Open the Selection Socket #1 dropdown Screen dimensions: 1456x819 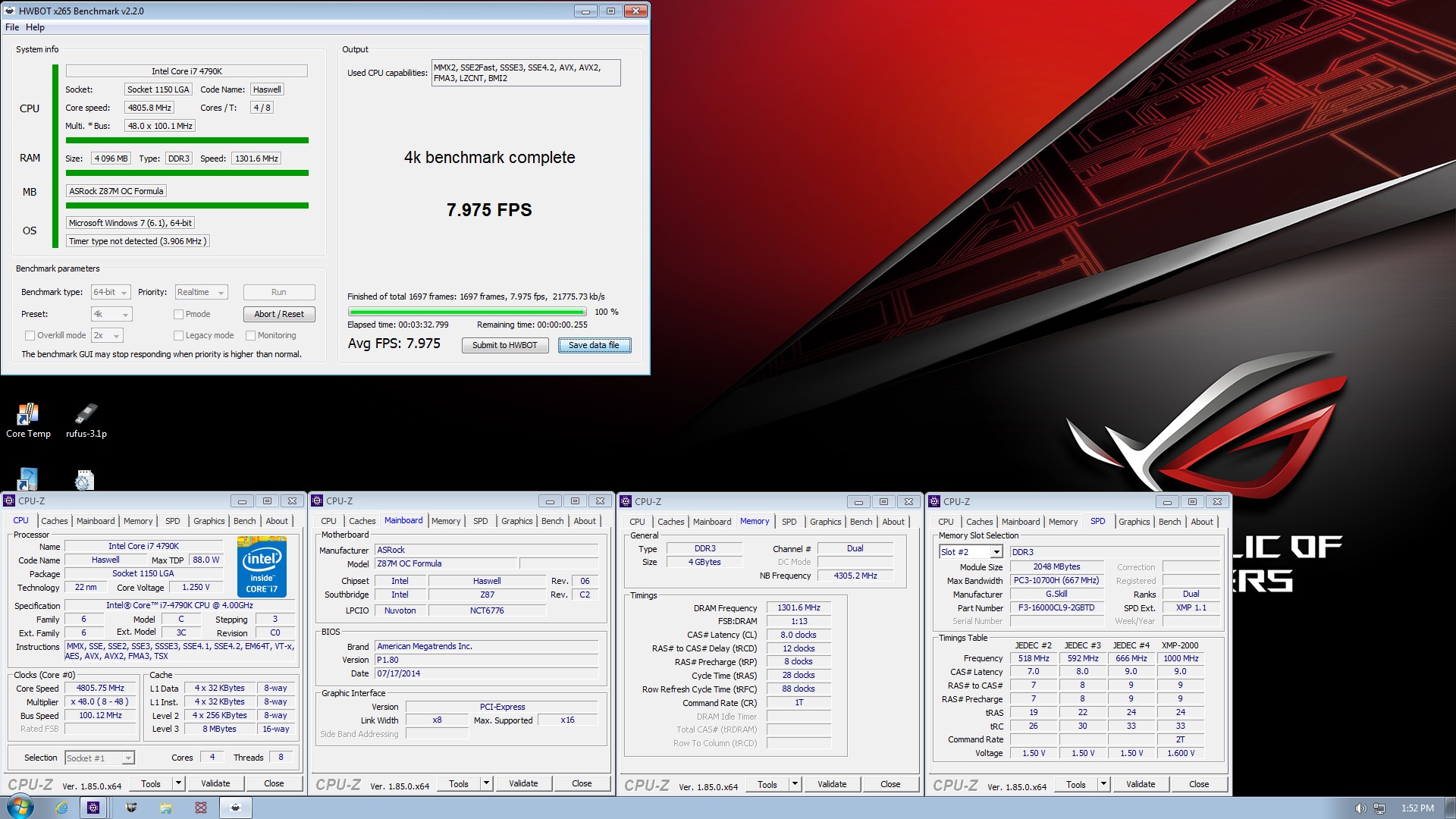(99, 758)
